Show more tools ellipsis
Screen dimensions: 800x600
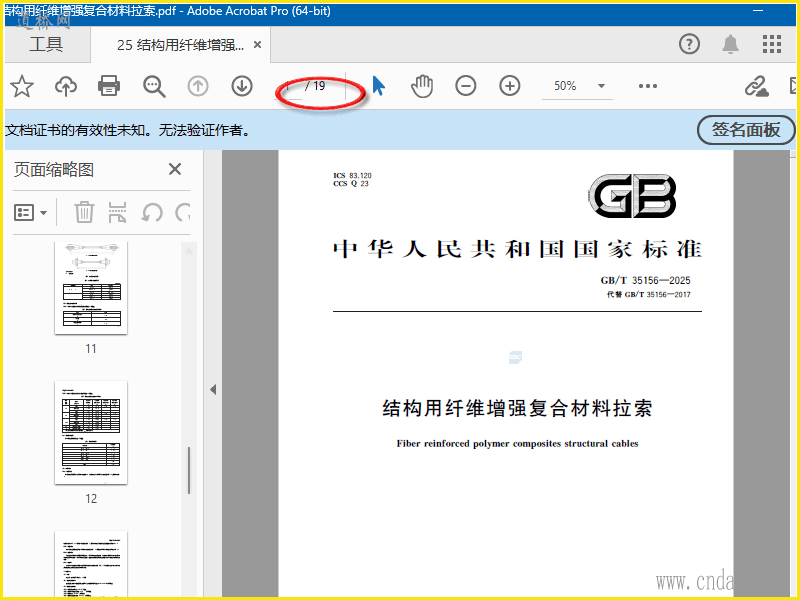(647, 86)
